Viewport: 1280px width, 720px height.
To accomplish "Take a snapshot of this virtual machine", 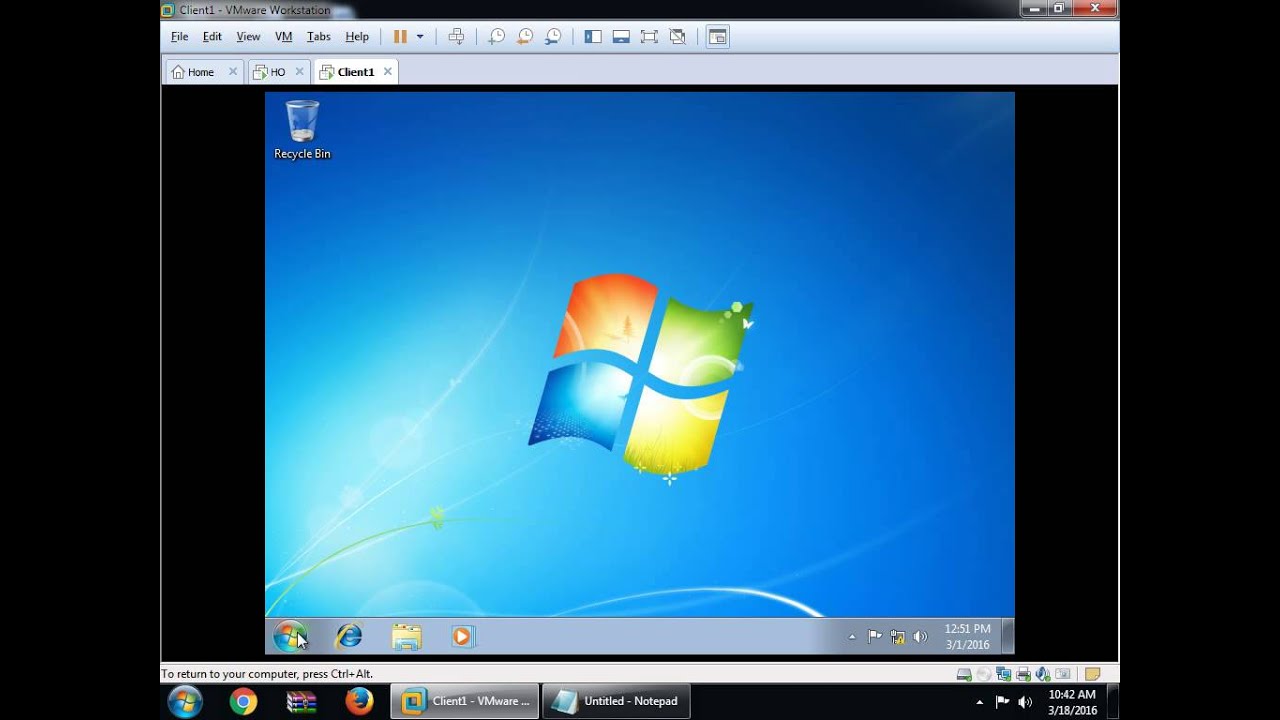I will (496, 36).
